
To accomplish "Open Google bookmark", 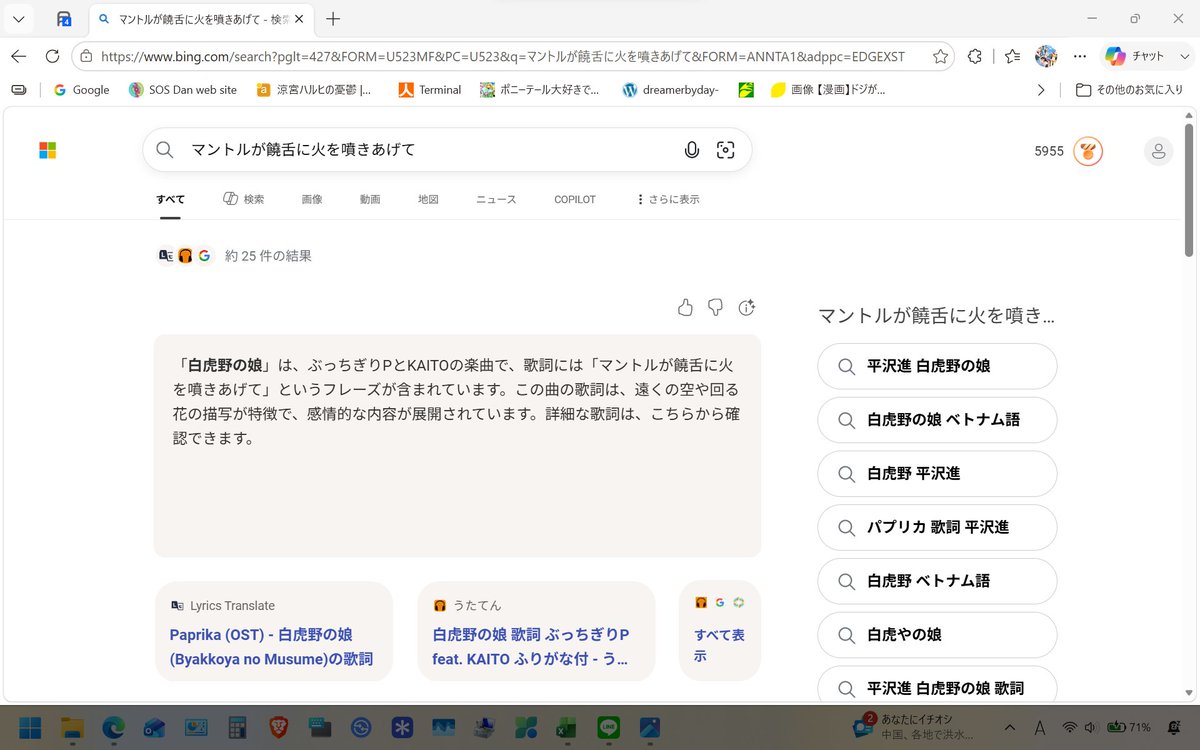I will 81,90.
